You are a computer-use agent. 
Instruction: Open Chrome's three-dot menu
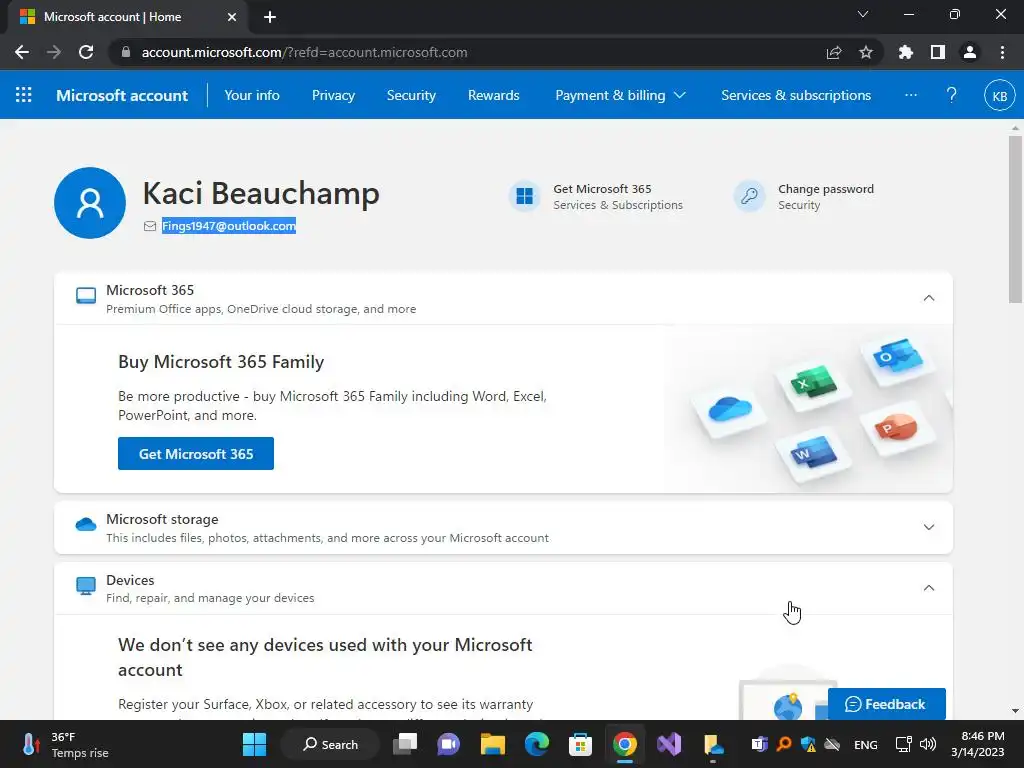tap(1002, 52)
